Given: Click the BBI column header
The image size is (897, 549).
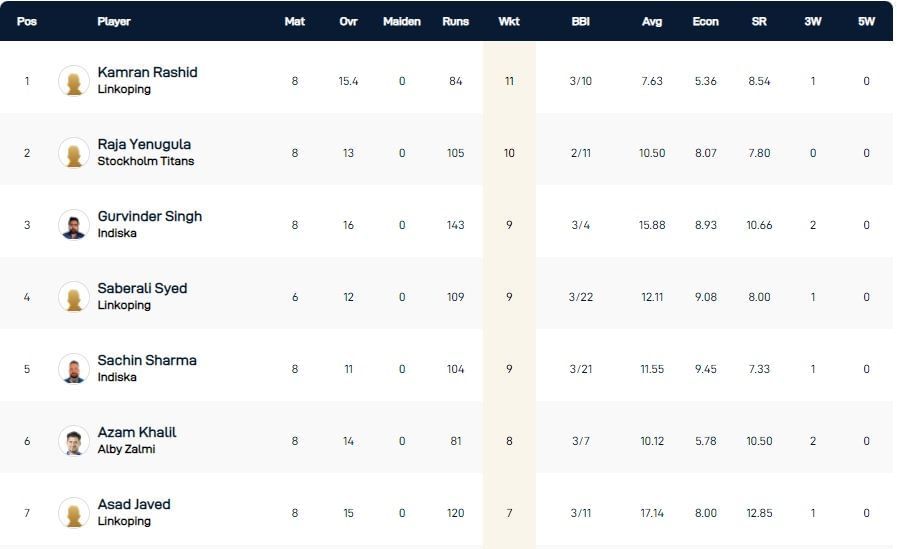Looking at the screenshot, I should pyautogui.click(x=580, y=21).
